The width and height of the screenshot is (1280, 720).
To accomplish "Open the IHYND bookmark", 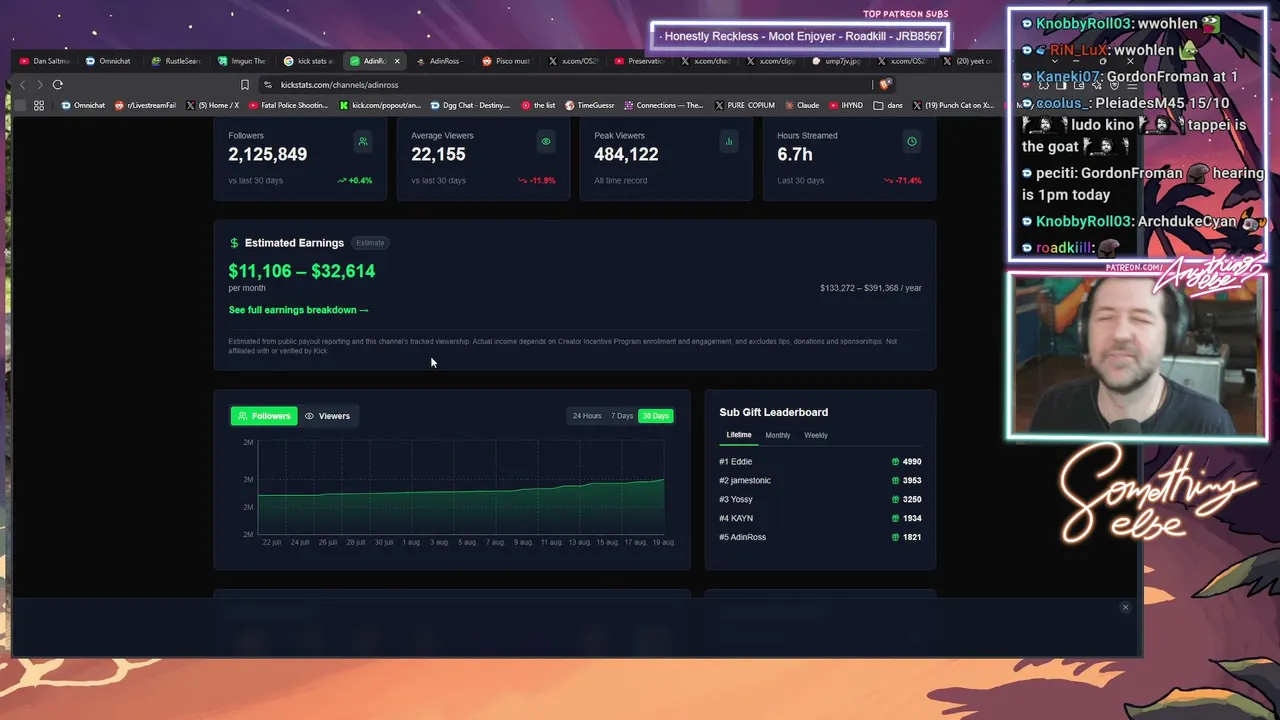I will tap(846, 105).
